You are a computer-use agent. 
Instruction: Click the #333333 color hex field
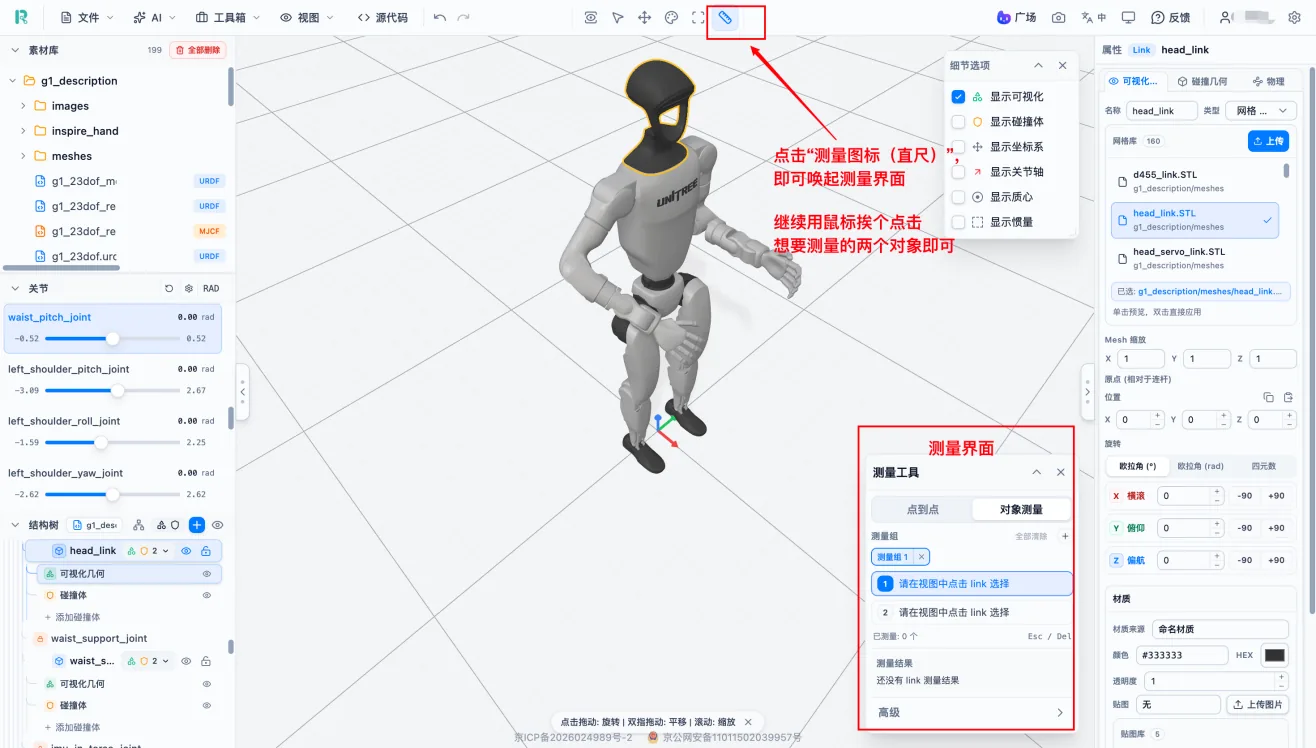tap(1180, 655)
